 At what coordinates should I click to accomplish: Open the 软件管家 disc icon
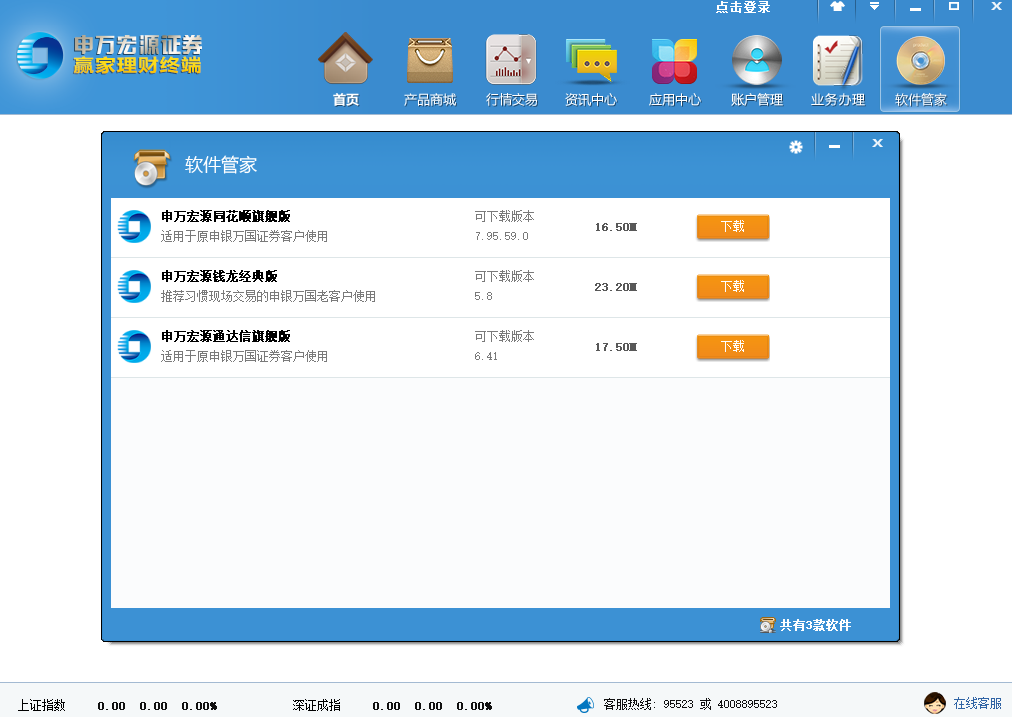point(920,61)
